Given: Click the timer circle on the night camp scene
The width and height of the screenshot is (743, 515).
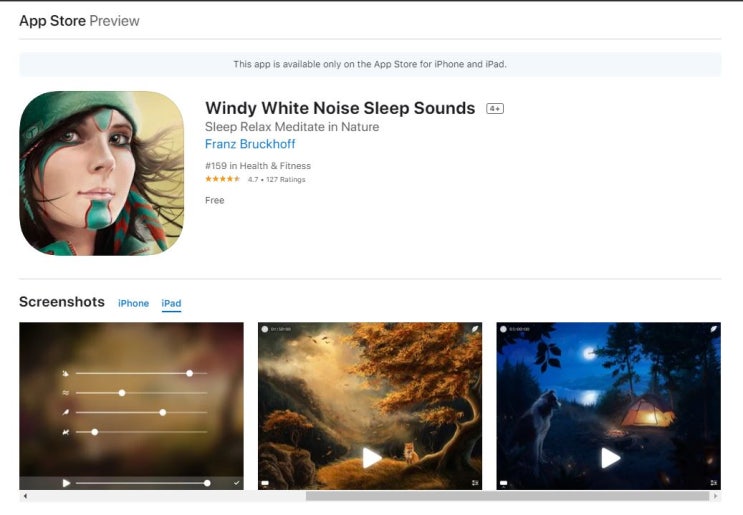Looking at the screenshot, I should point(503,329).
